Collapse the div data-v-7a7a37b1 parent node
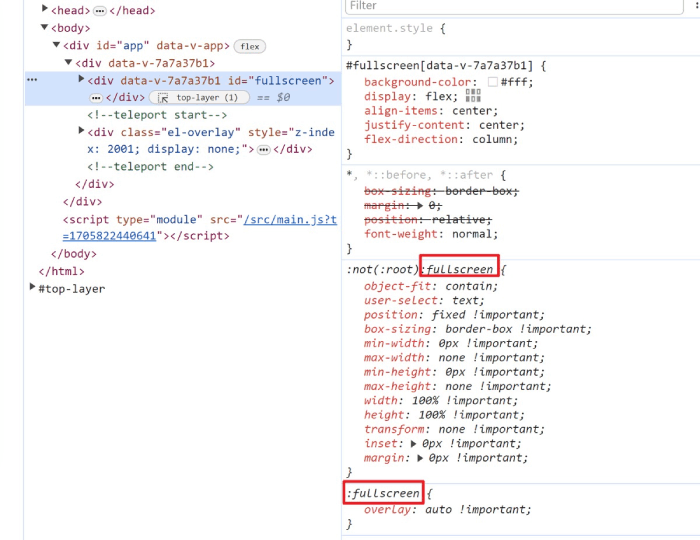Image resolution: width=700 pixels, height=540 pixels. pyautogui.click(x=68, y=62)
